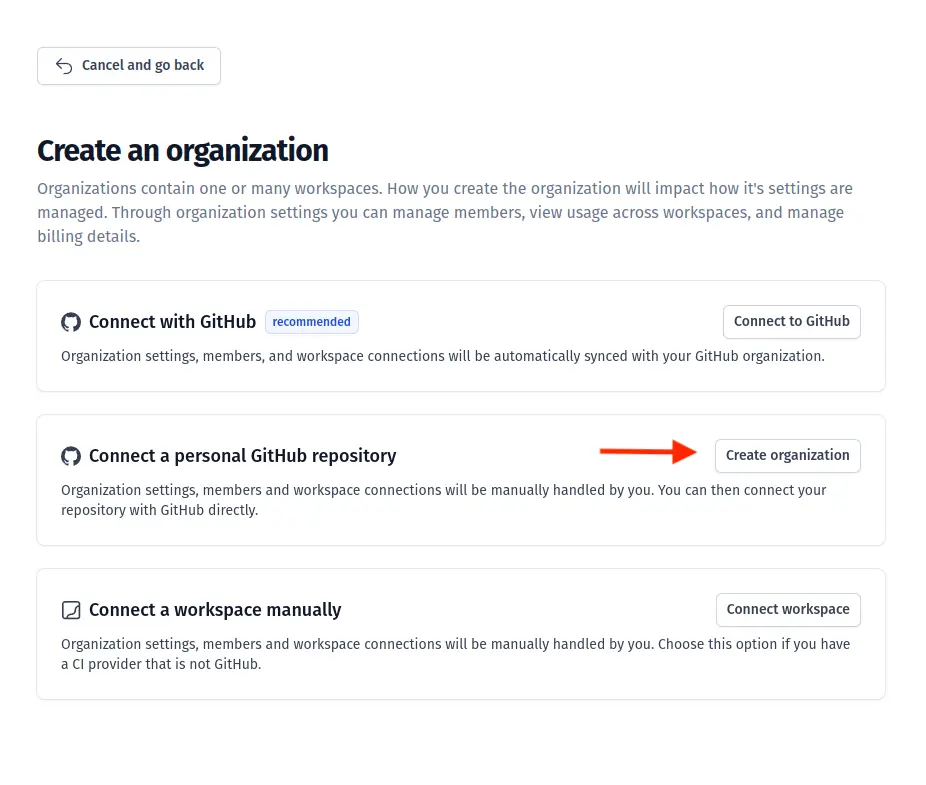Click the Connect to GitHub button
This screenshot has height=785, width=926.
coord(791,321)
